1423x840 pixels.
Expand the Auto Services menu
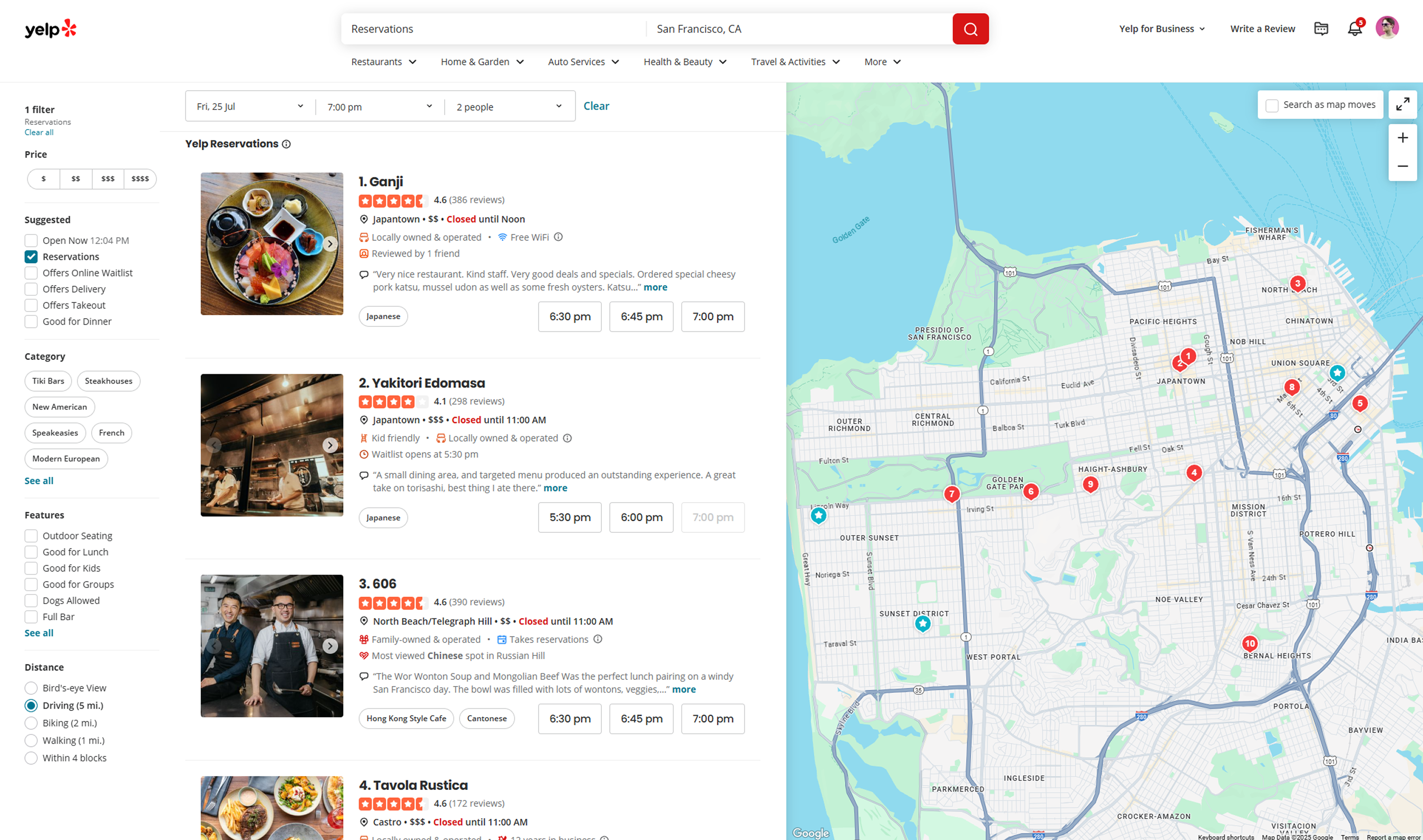pyautogui.click(x=583, y=62)
